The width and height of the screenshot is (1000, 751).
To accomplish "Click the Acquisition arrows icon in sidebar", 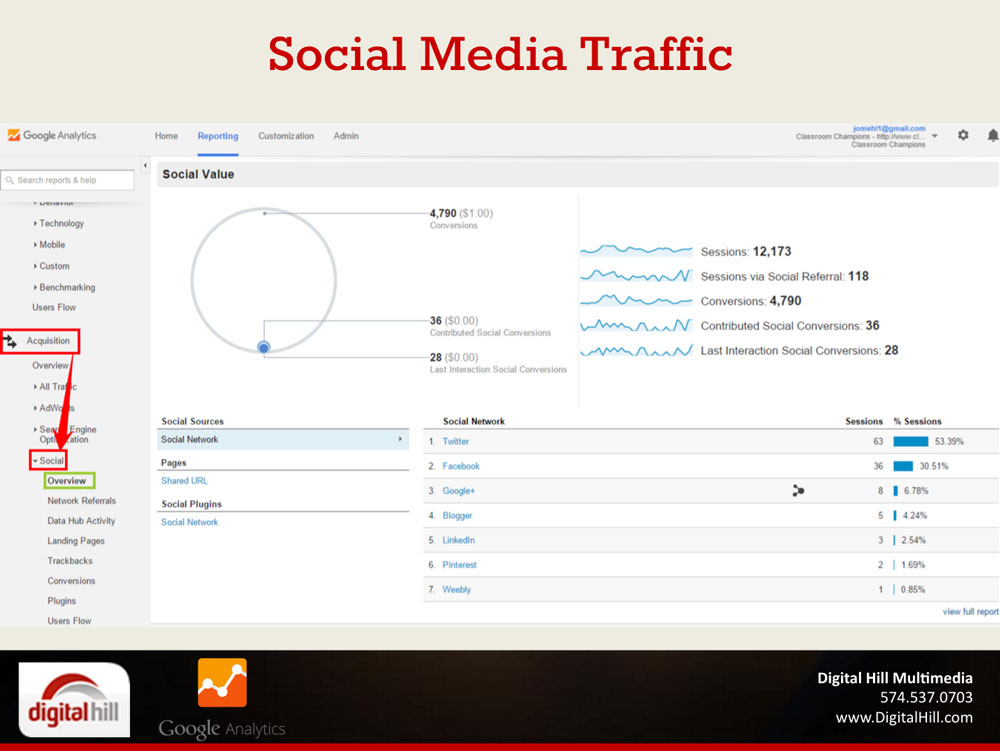I will (11, 342).
